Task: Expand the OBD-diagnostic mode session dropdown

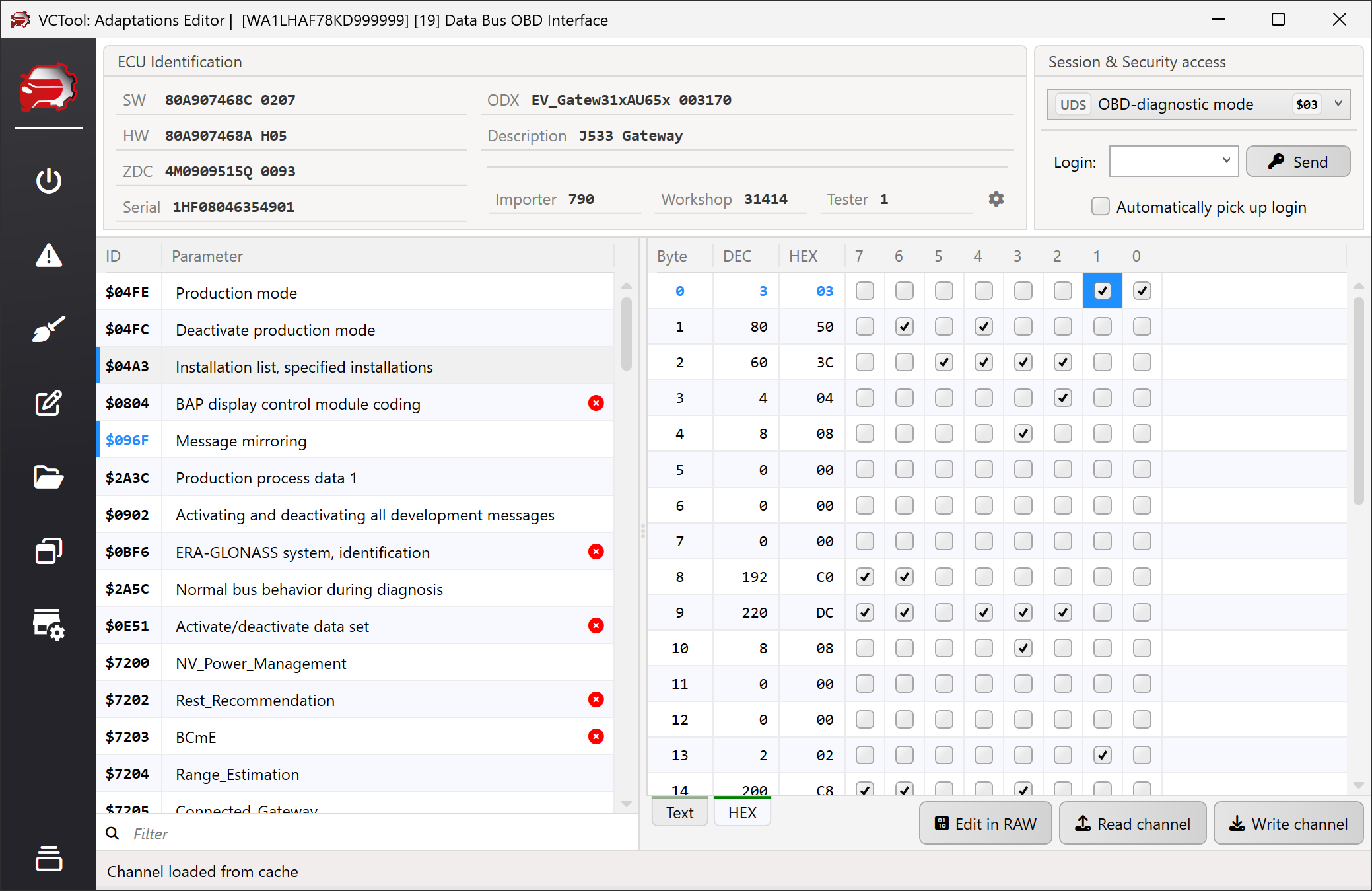Action: (1338, 104)
